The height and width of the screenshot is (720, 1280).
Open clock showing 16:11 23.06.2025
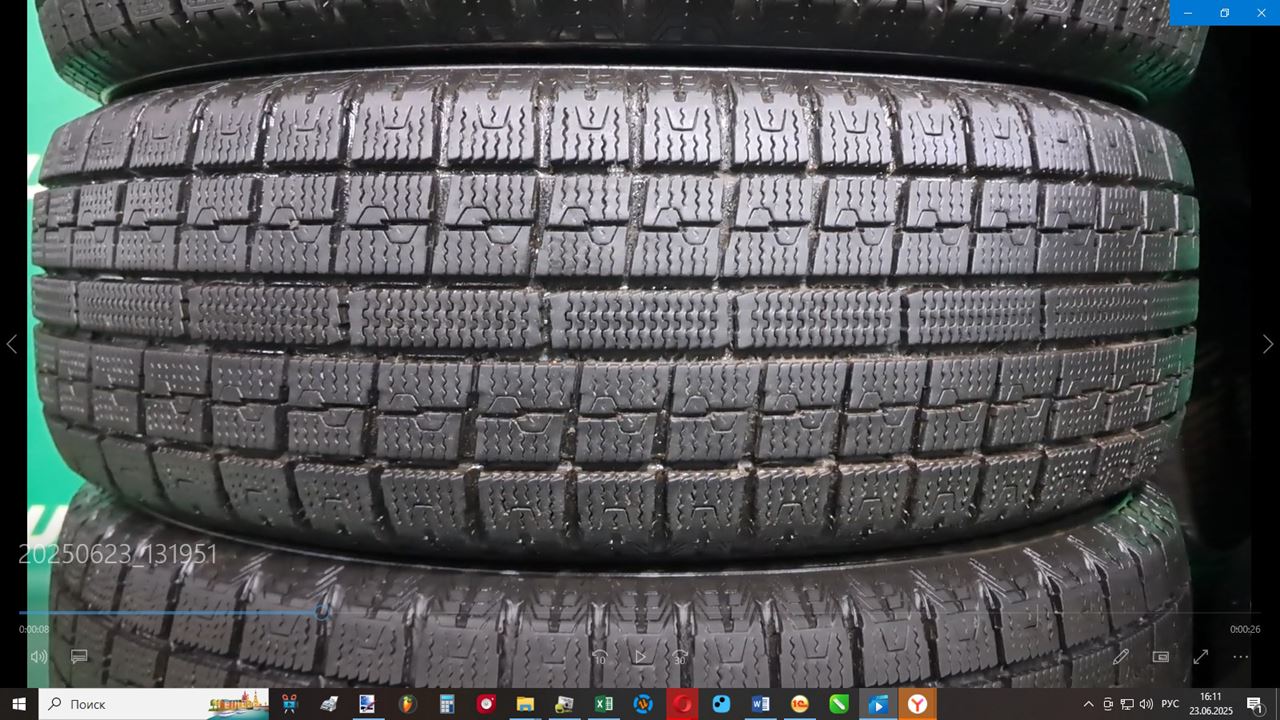(x=1211, y=704)
